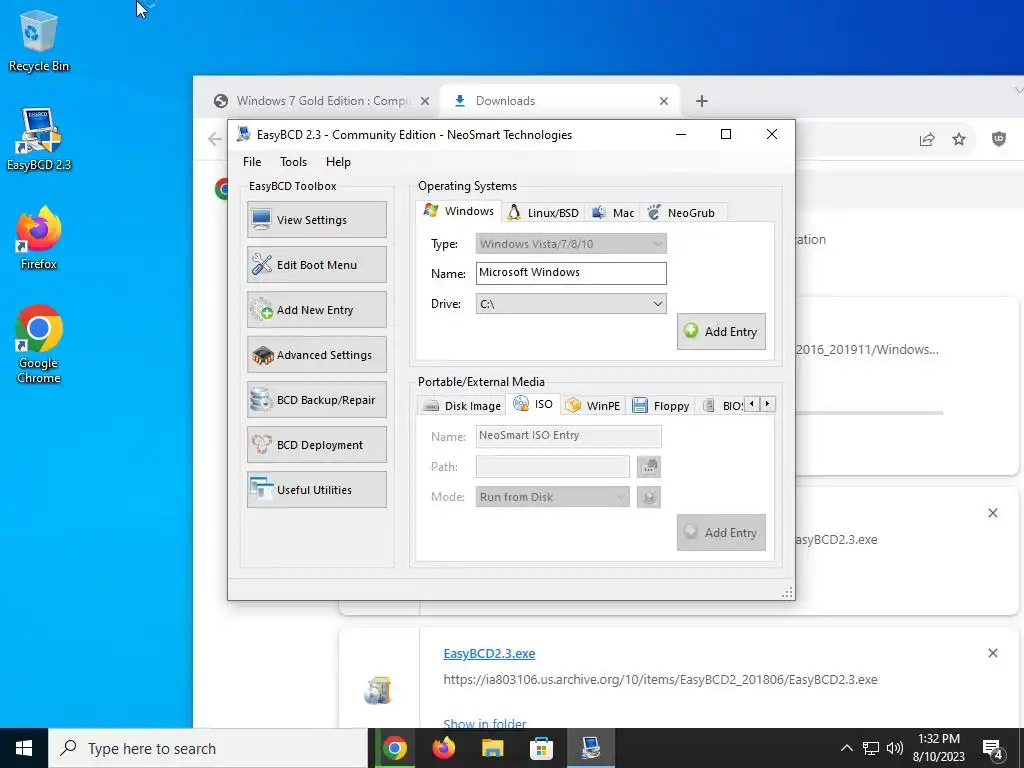The height and width of the screenshot is (768, 1024).
Task: Click the EasyBCD window resize grip
Action: pos(788,592)
